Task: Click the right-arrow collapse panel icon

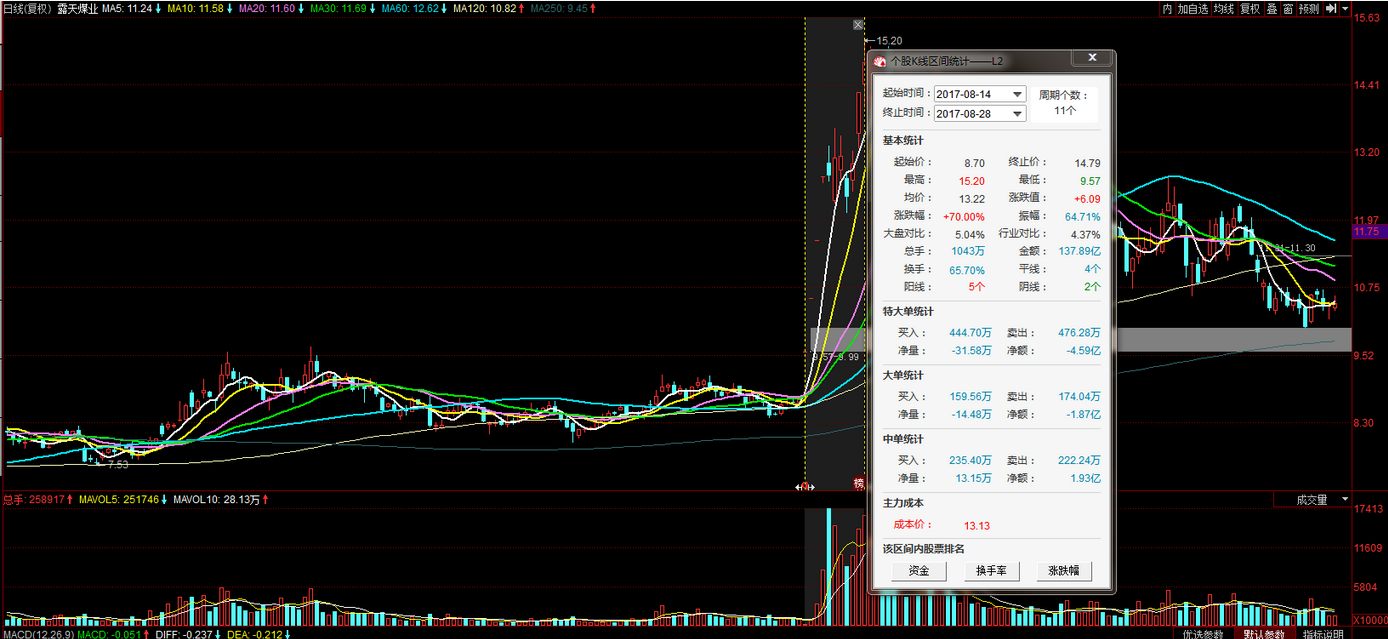Action: coord(1331,8)
